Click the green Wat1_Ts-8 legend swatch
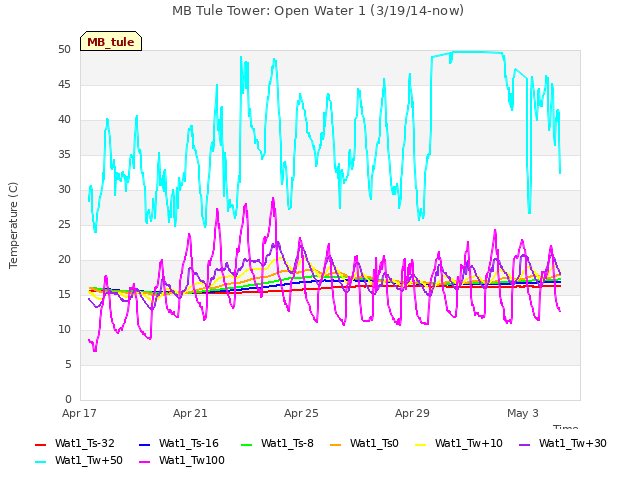This screenshot has height=480, width=640. [247, 444]
